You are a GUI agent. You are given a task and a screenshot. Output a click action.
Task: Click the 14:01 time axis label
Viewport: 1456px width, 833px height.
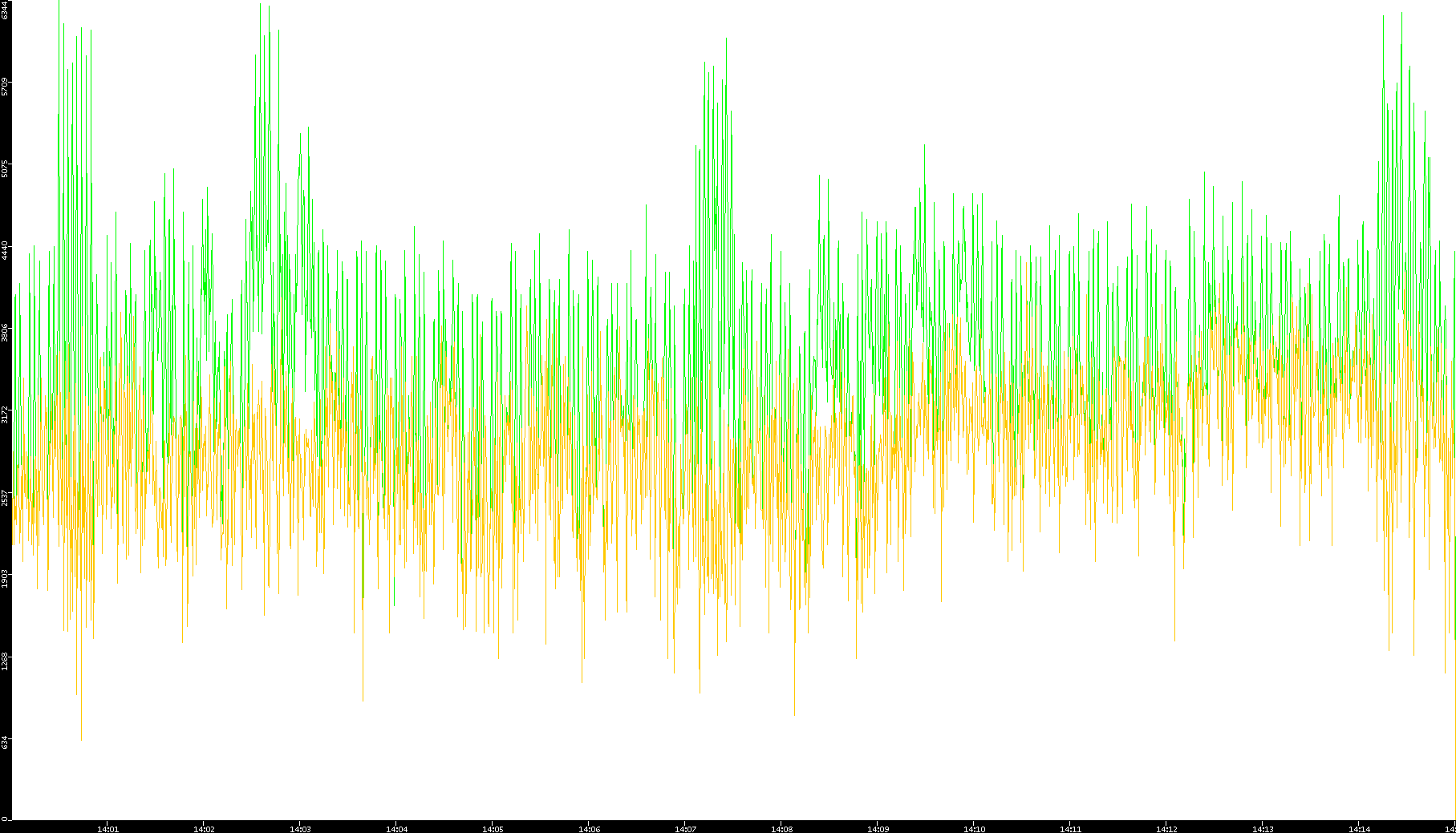(x=107, y=829)
